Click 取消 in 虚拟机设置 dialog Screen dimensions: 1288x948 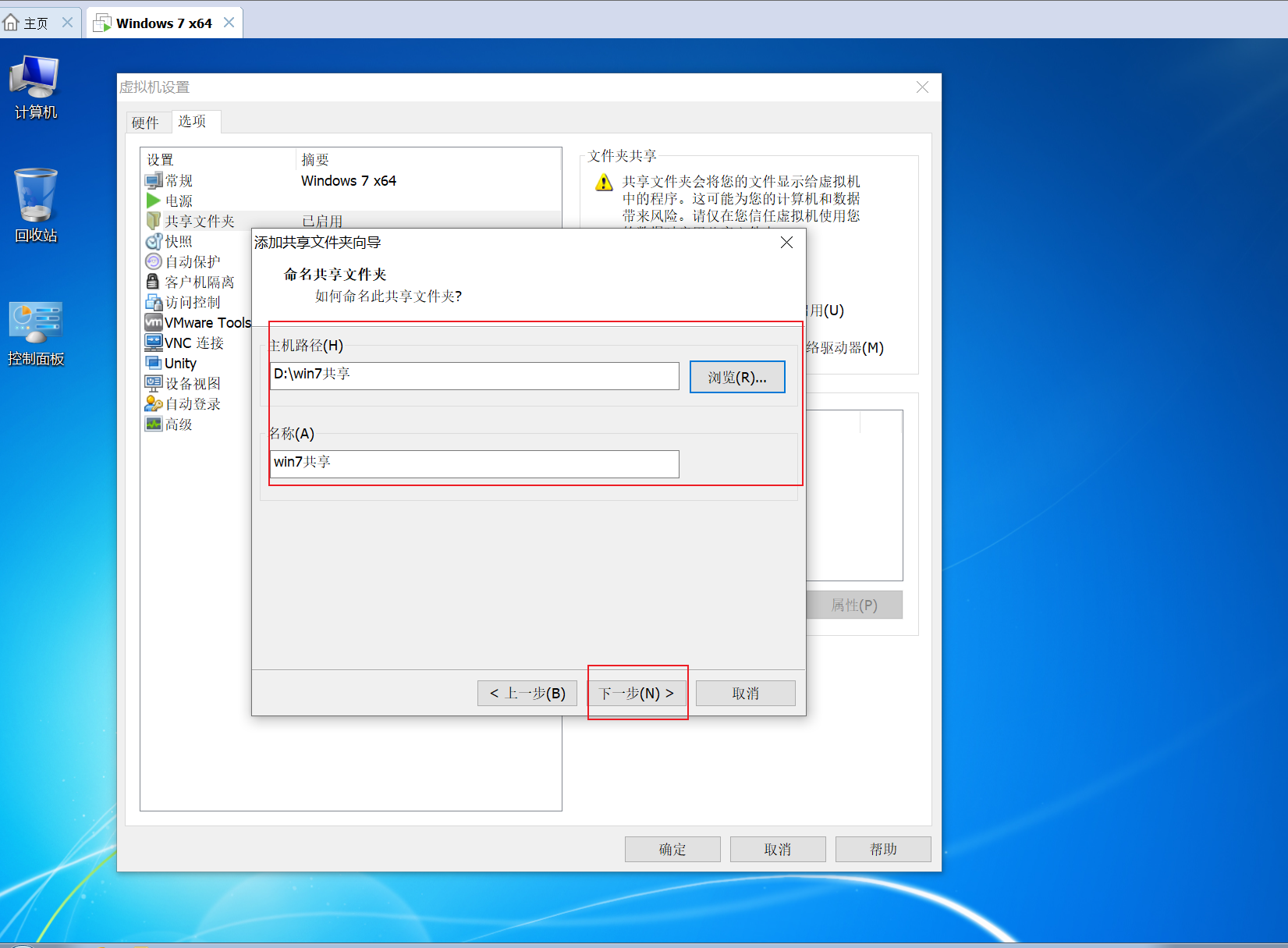click(x=778, y=849)
